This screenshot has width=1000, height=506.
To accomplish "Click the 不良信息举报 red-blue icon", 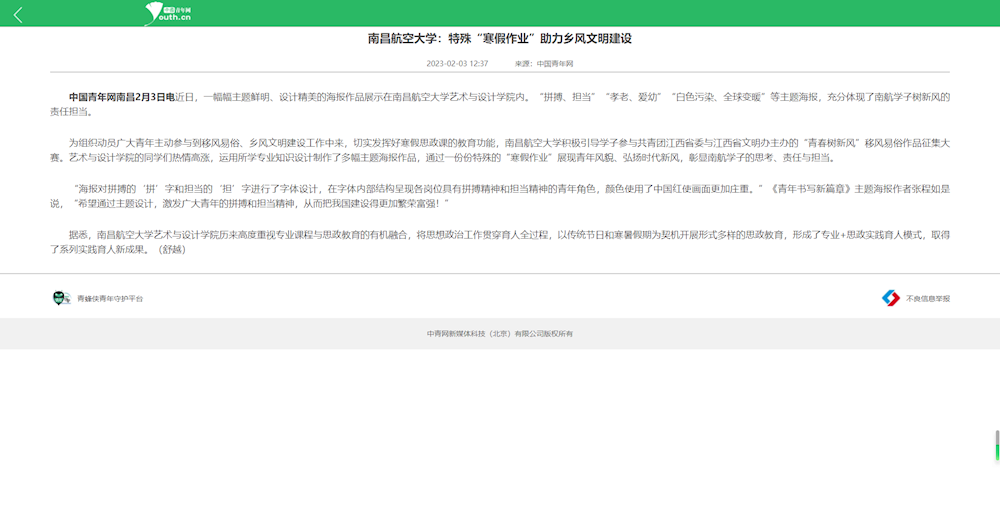I will tap(890, 298).
